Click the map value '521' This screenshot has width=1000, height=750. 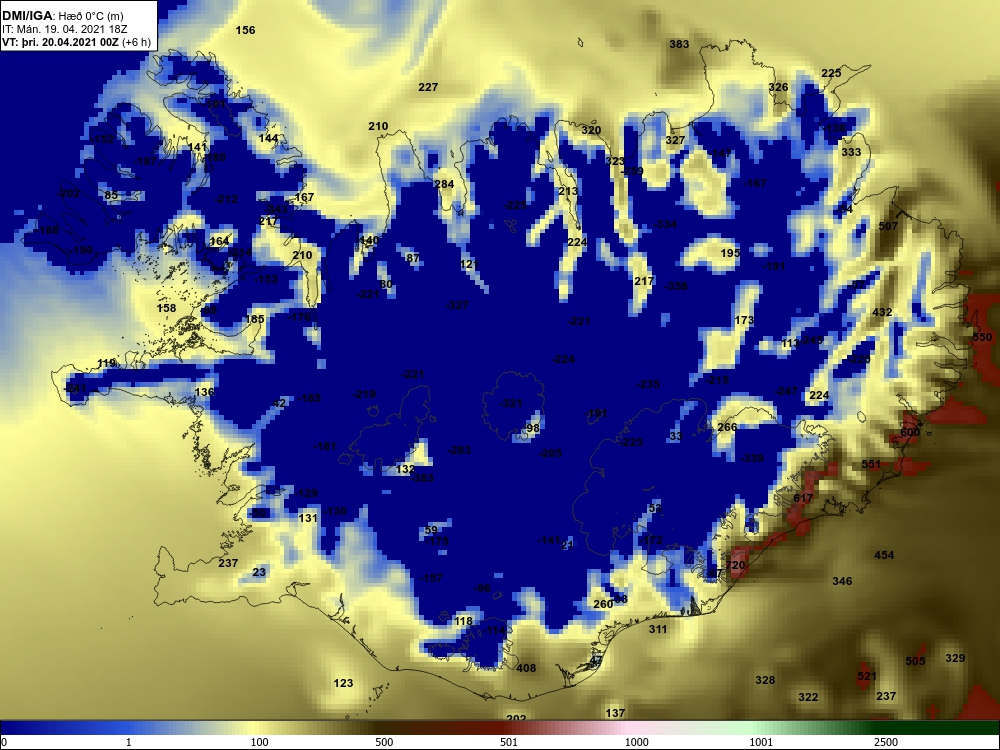[867, 676]
